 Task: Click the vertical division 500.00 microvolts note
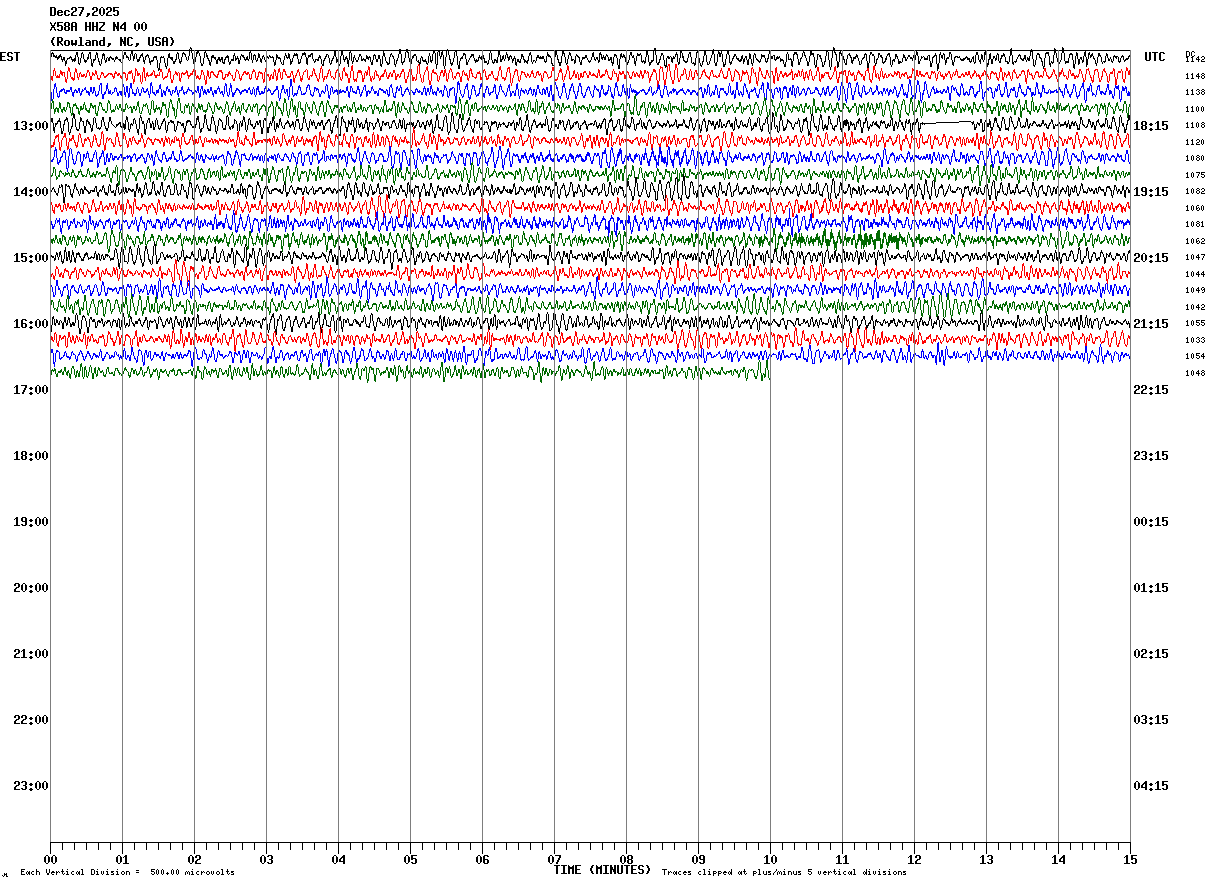click(x=128, y=873)
